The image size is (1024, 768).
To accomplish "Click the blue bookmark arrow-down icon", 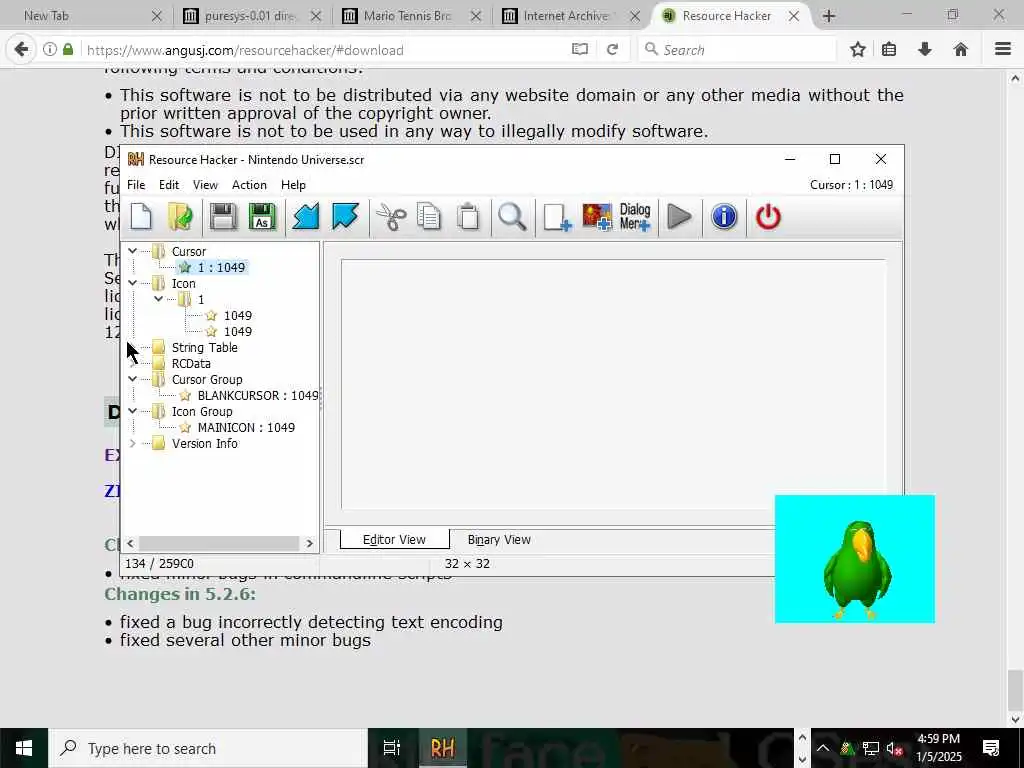I will [345, 217].
